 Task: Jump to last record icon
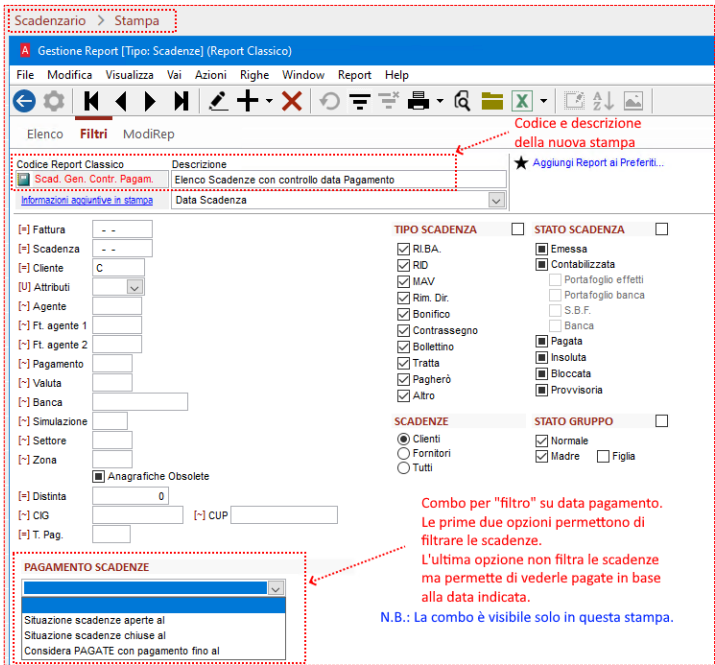point(181,101)
